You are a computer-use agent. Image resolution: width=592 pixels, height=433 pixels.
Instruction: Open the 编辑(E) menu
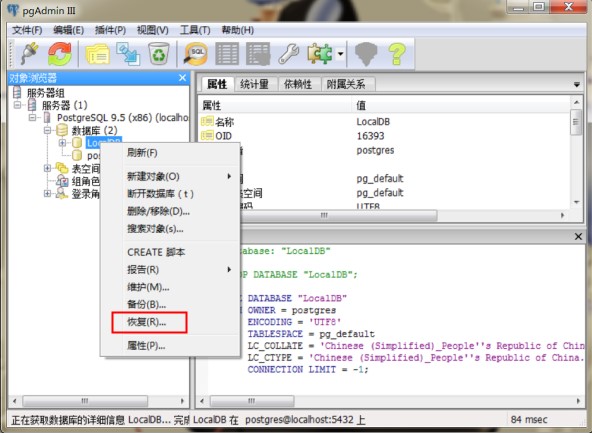(68, 30)
